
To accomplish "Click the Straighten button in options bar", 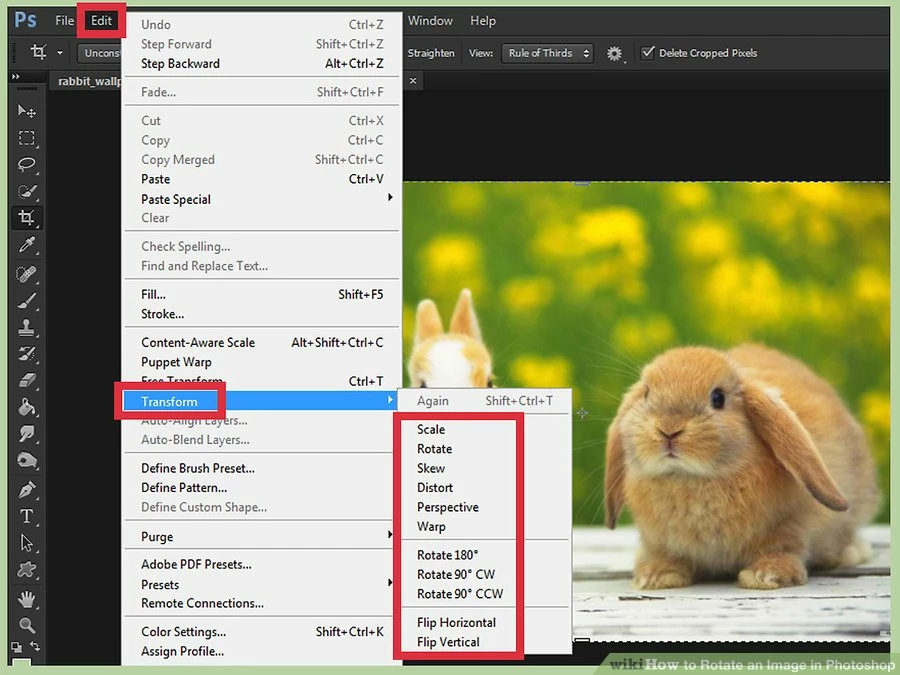I will [x=430, y=53].
